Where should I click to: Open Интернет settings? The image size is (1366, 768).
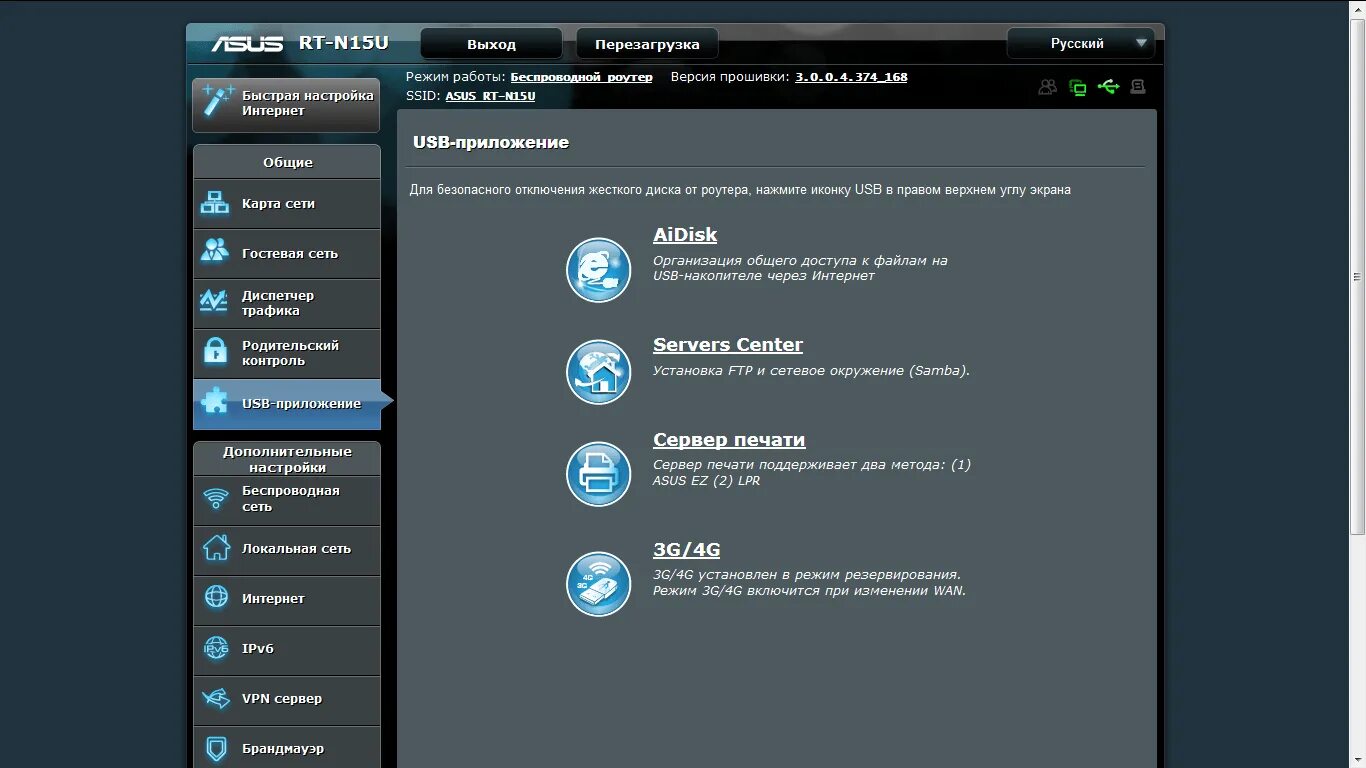pyautogui.click(x=287, y=600)
